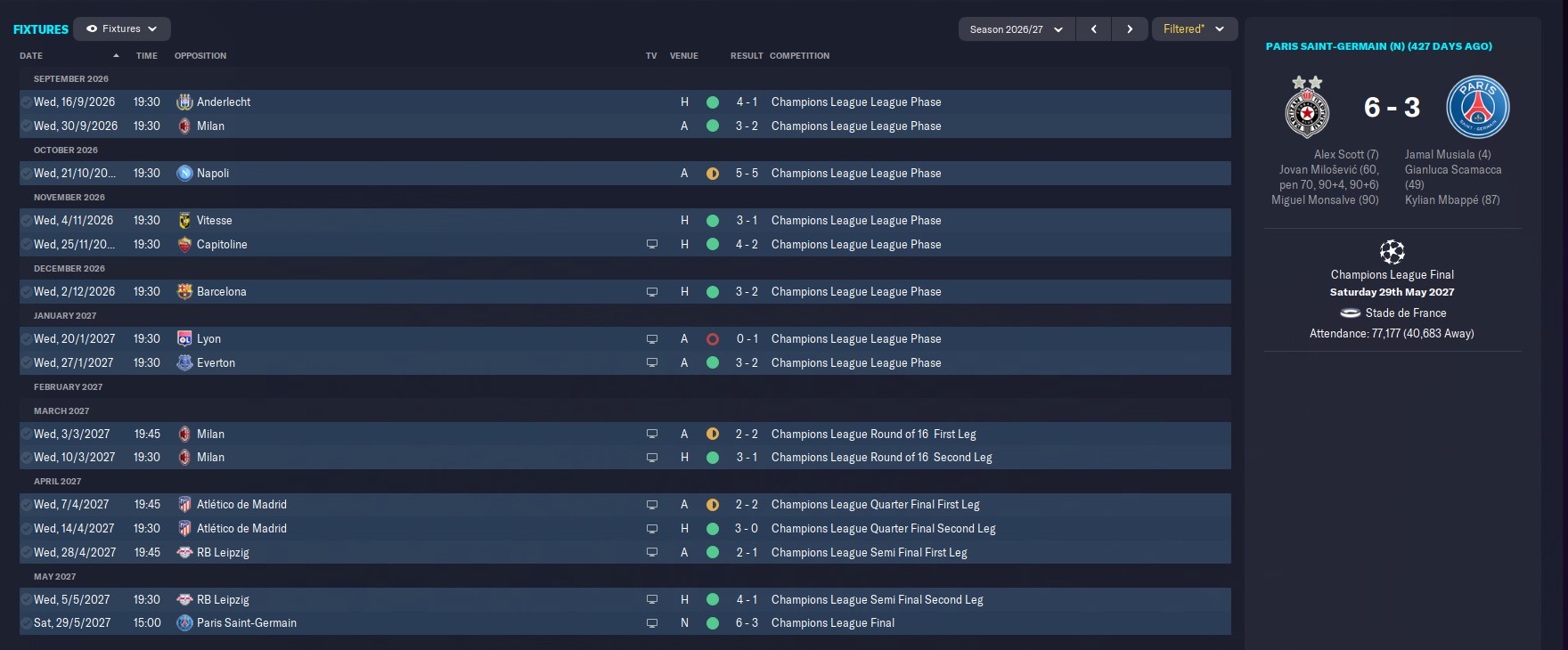
Task: Click the eye icon in Fixtures view button
Action: click(x=92, y=29)
